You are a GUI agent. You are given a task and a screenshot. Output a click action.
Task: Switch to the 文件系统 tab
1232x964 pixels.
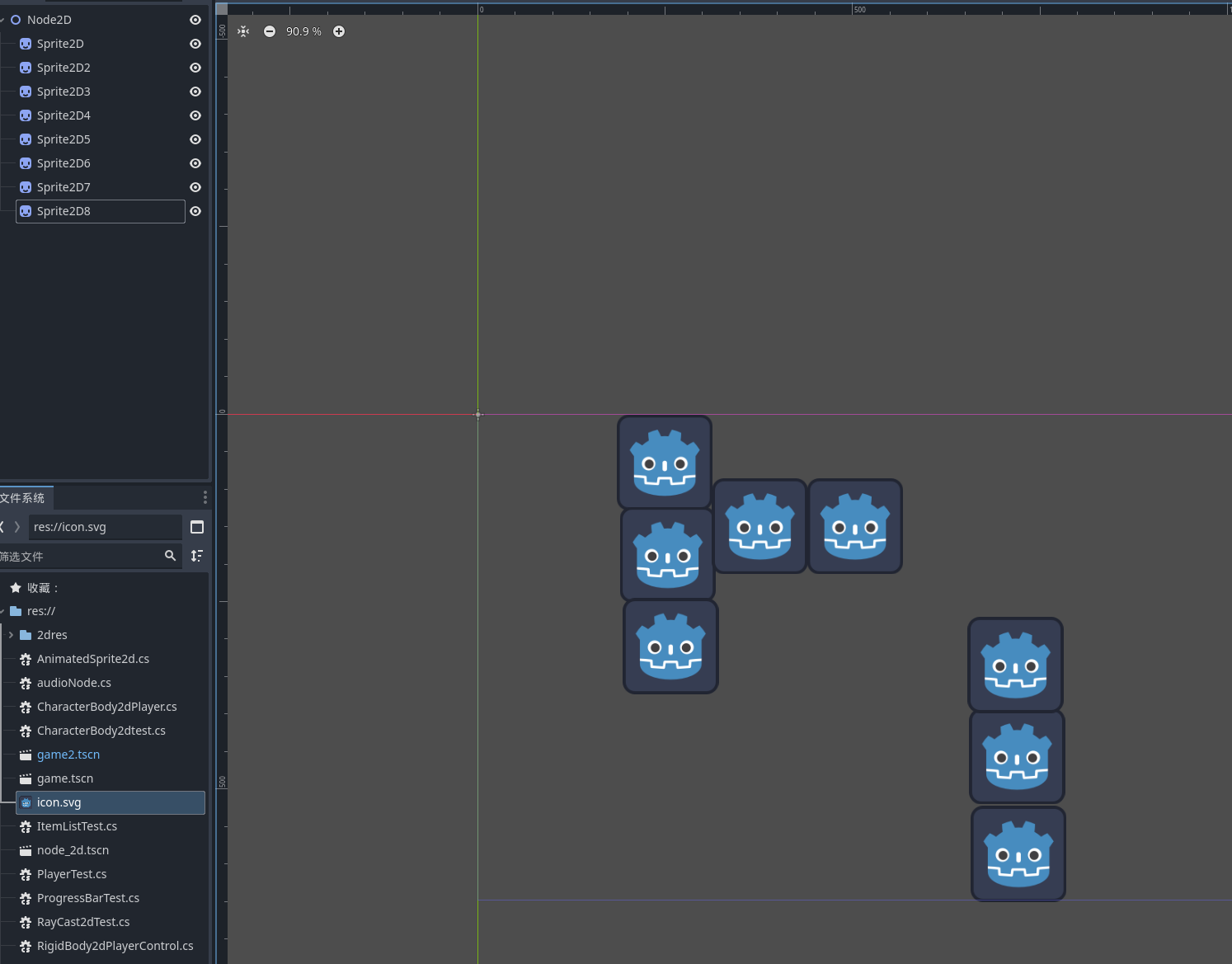23,498
